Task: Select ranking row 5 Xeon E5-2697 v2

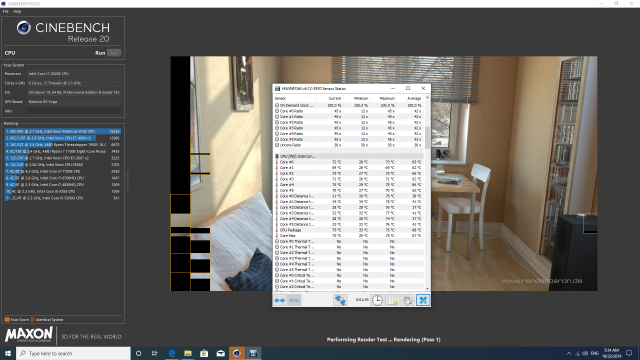Action: [62, 158]
